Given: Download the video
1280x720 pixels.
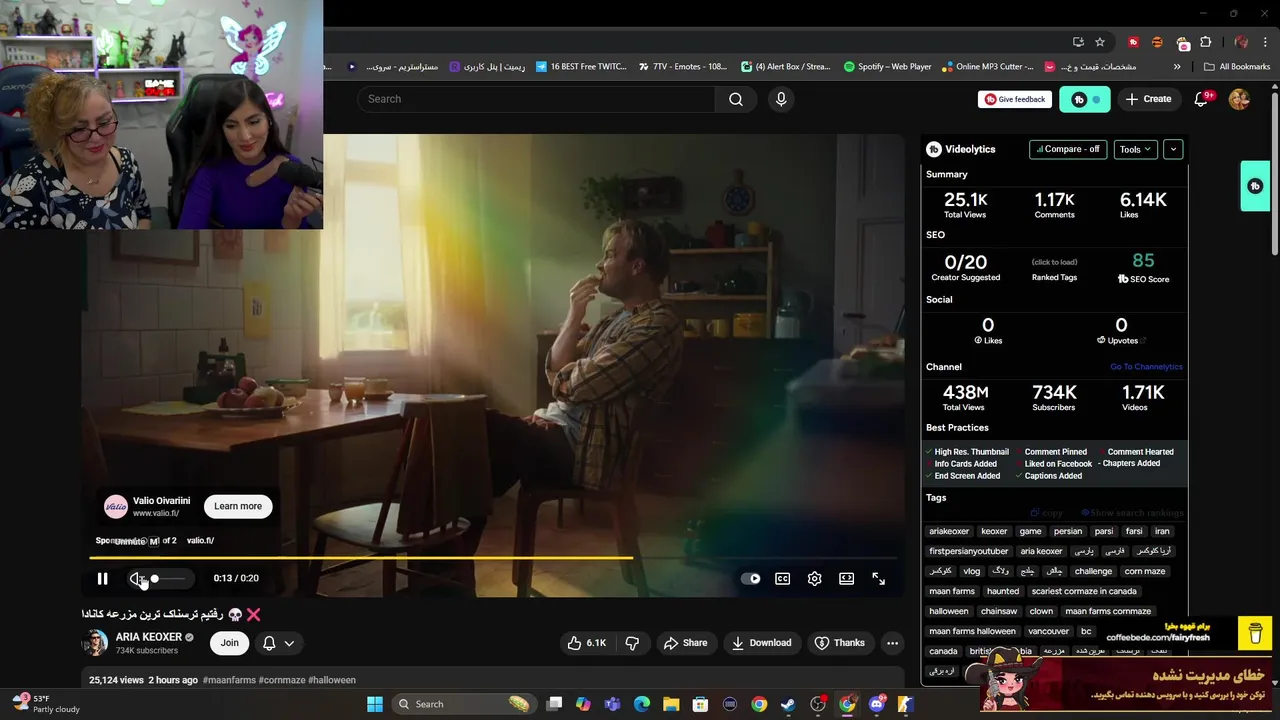Looking at the screenshot, I should 762,643.
